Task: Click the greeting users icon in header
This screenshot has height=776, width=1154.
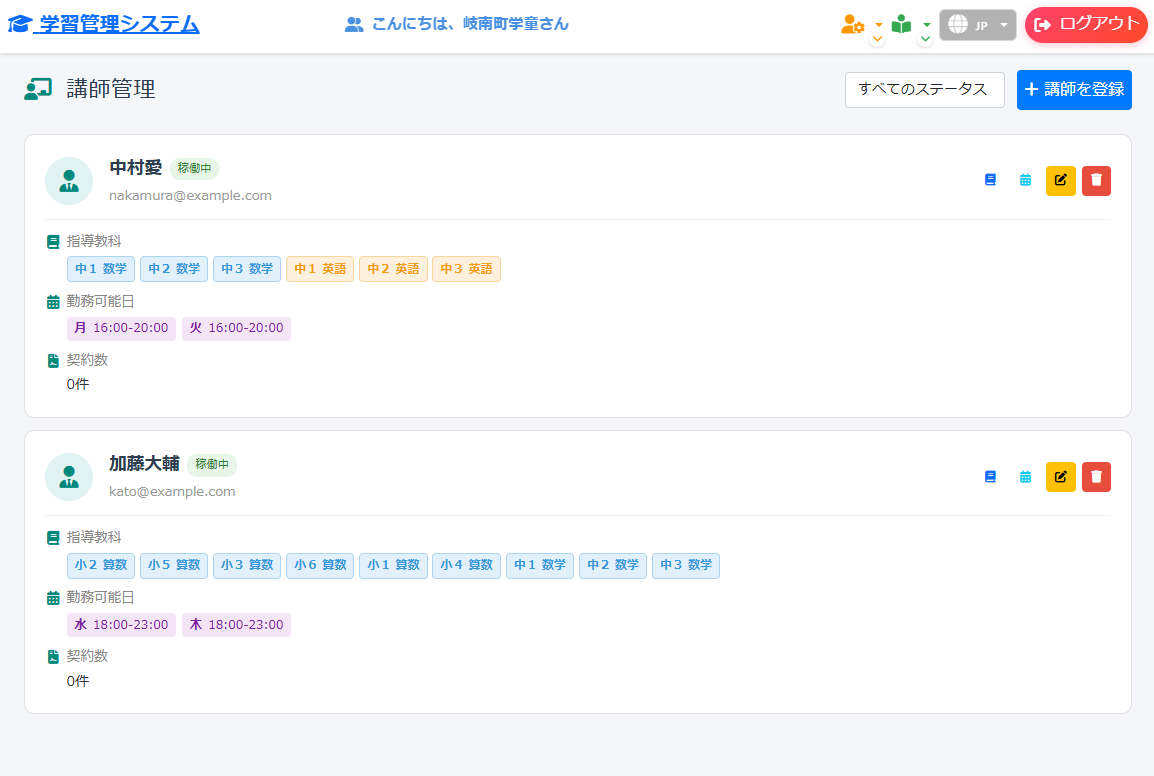Action: click(x=354, y=25)
